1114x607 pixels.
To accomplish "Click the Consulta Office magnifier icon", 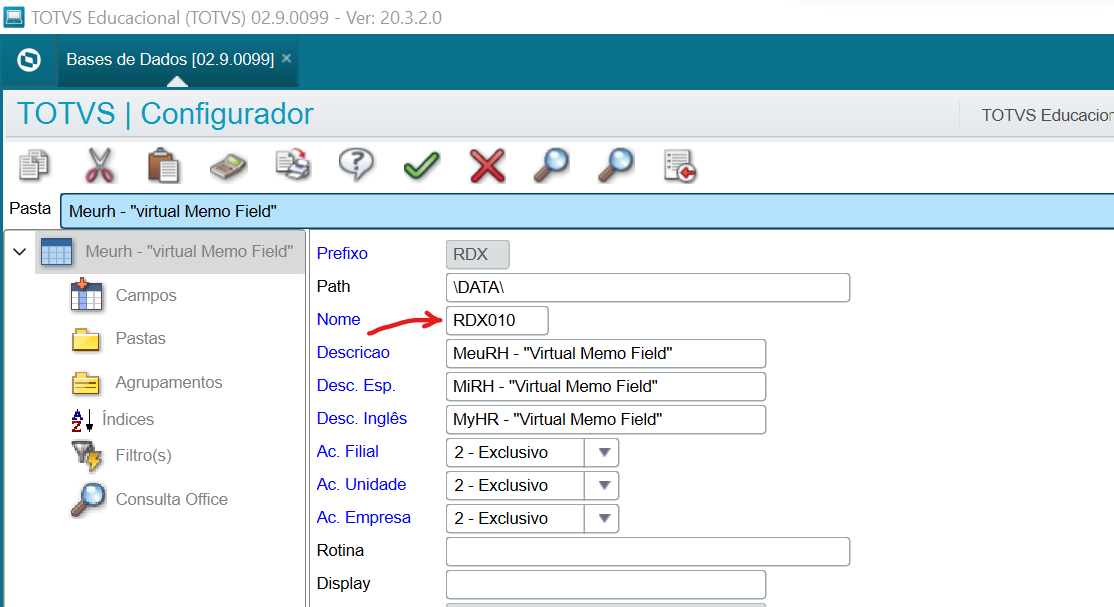I will click(88, 500).
